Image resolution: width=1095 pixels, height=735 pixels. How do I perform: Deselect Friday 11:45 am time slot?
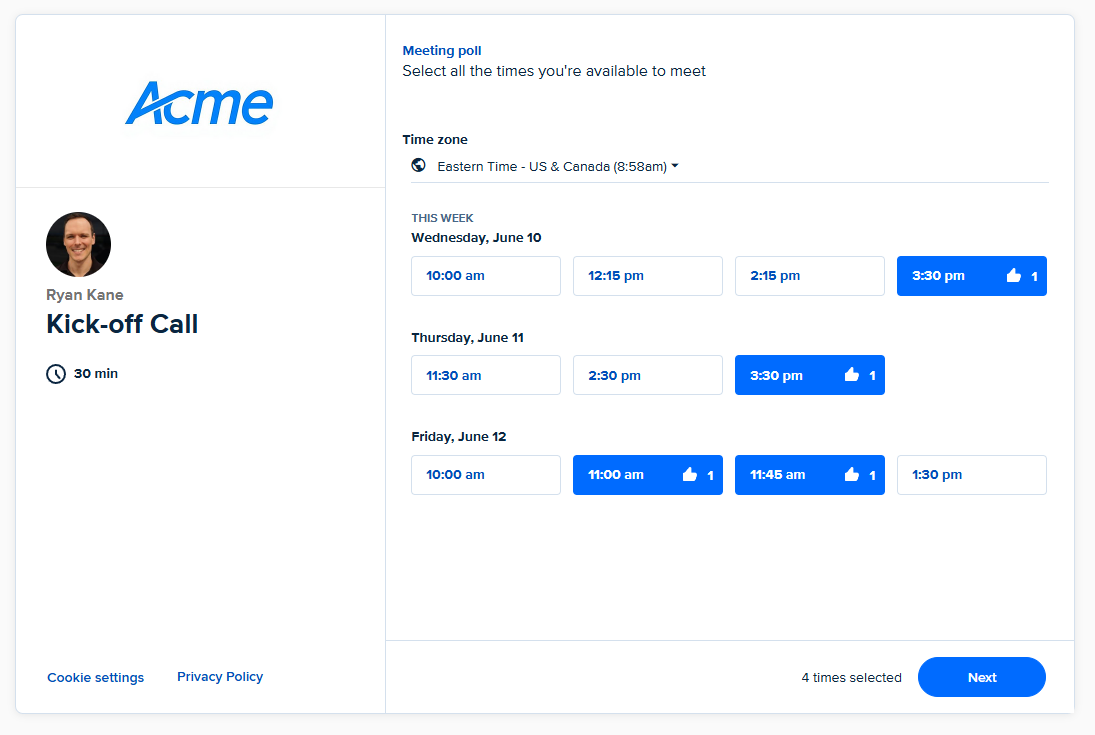click(x=810, y=475)
